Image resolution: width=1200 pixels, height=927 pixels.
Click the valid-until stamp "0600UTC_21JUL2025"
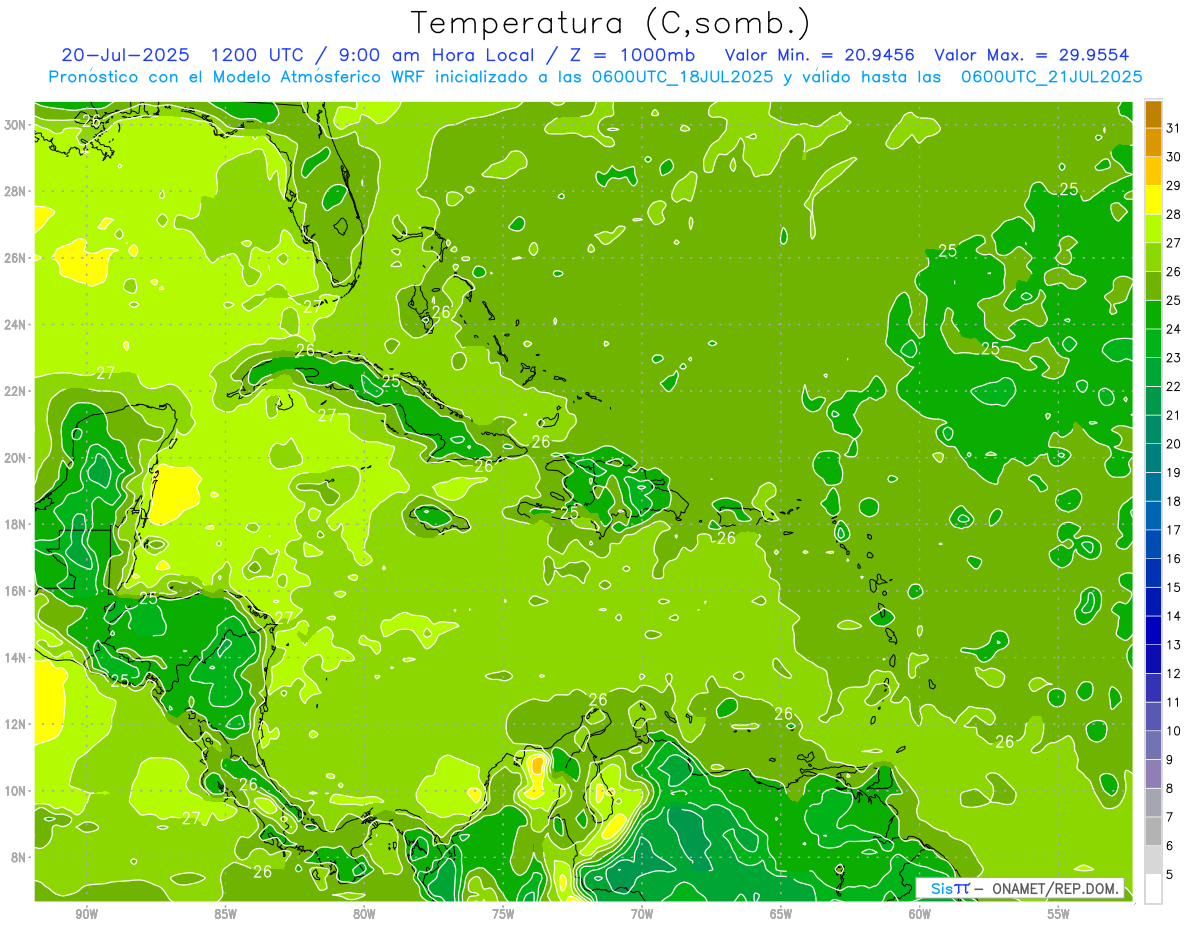(1052, 77)
